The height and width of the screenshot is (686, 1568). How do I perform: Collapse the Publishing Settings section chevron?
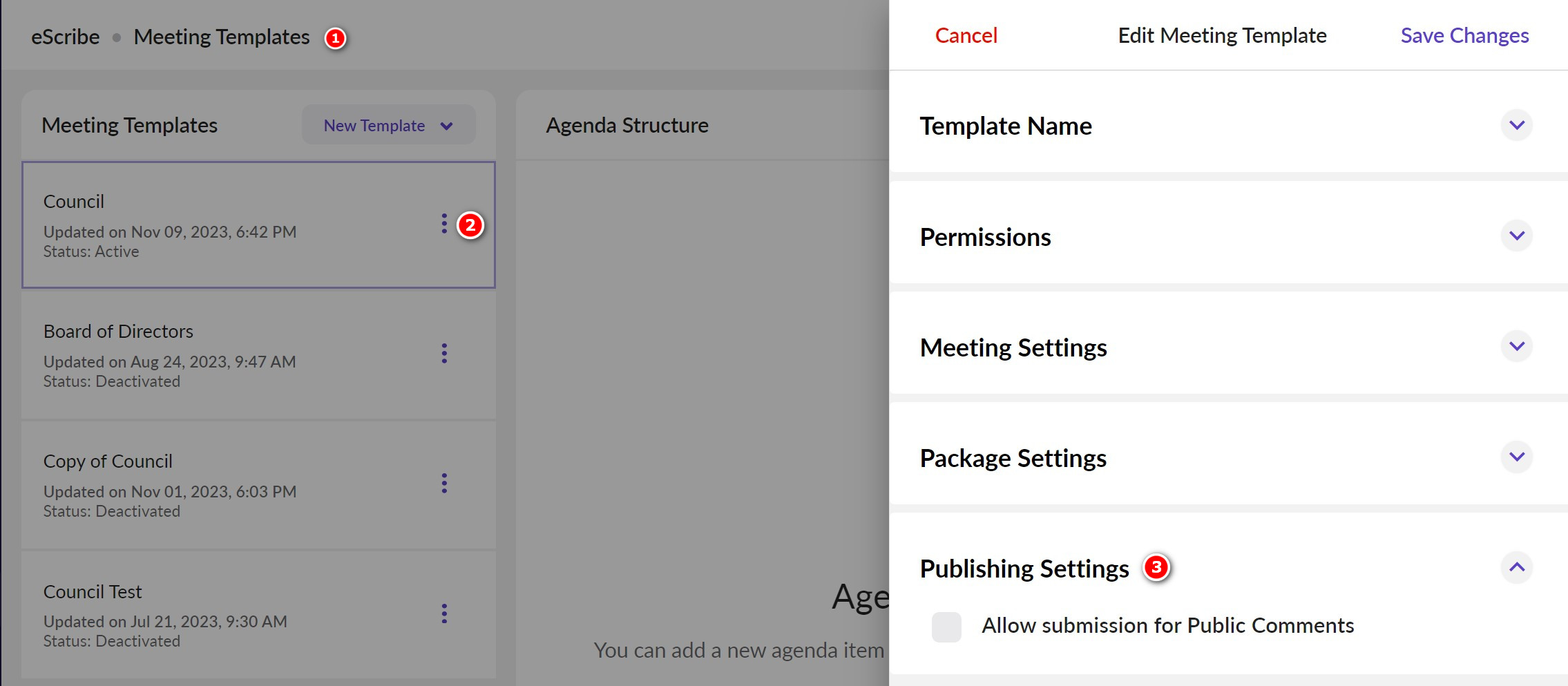pos(1516,568)
